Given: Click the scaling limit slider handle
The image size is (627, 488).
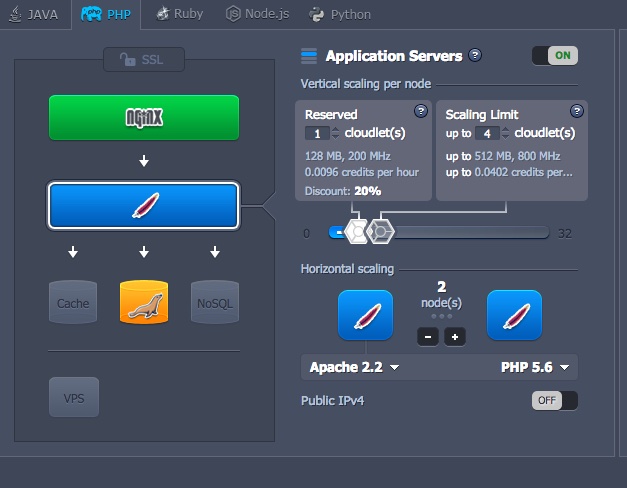Looking at the screenshot, I should tap(380, 232).
